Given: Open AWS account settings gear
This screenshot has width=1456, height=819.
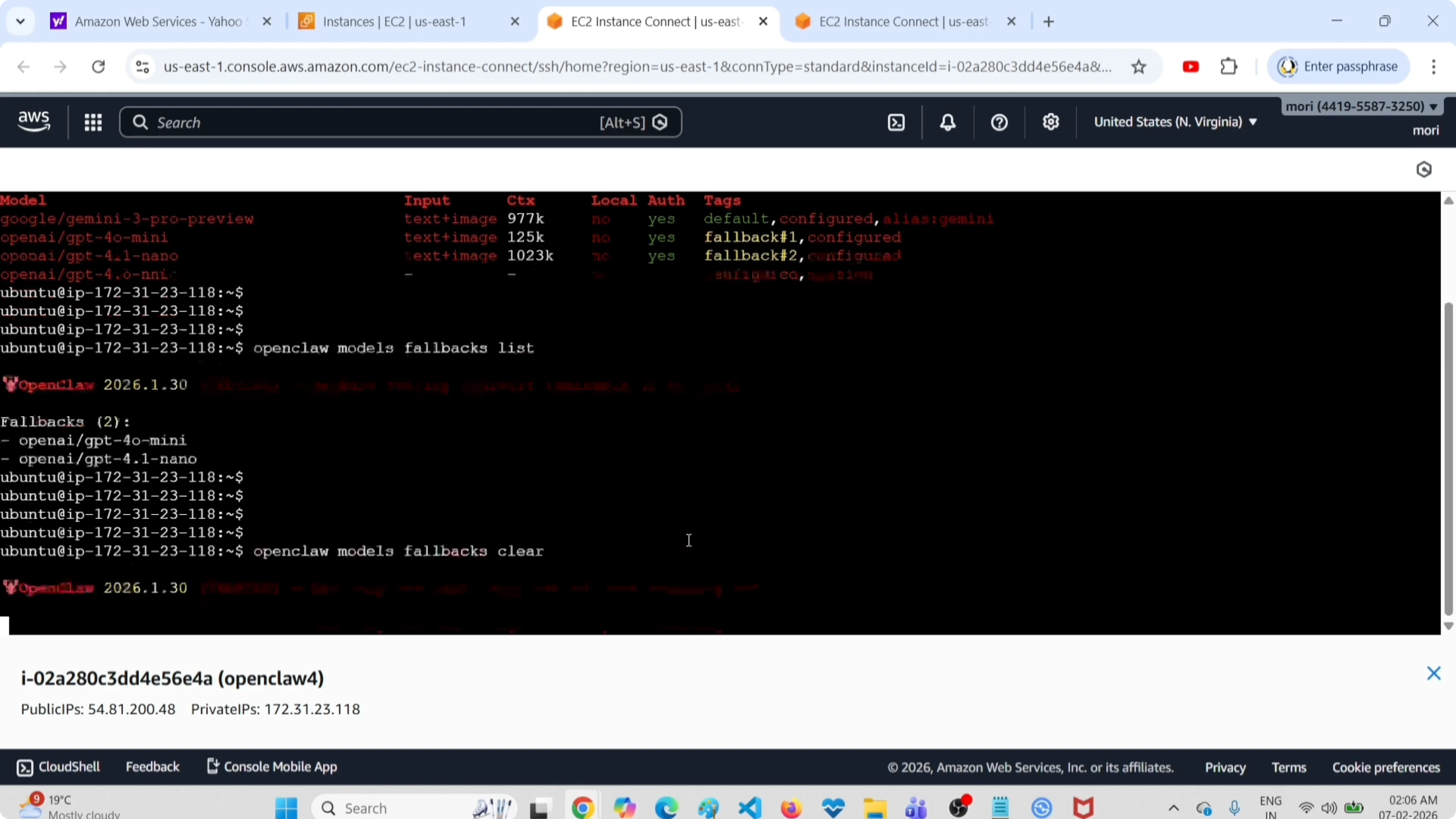Looking at the screenshot, I should (x=1050, y=121).
